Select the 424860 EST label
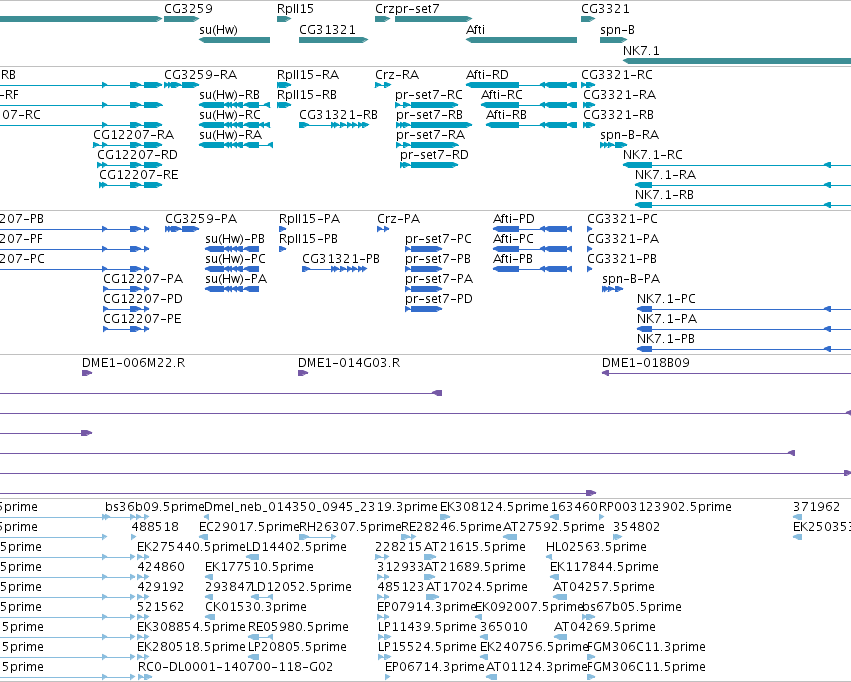This screenshot has height=682, width=851. click(x=161, y=567)
